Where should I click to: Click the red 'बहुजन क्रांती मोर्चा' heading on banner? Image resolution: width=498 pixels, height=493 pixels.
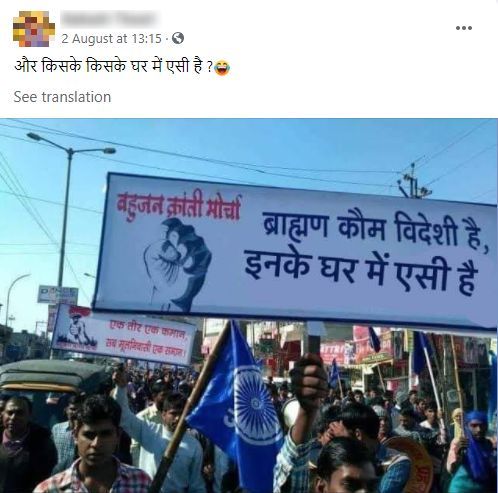coord(179,206)
